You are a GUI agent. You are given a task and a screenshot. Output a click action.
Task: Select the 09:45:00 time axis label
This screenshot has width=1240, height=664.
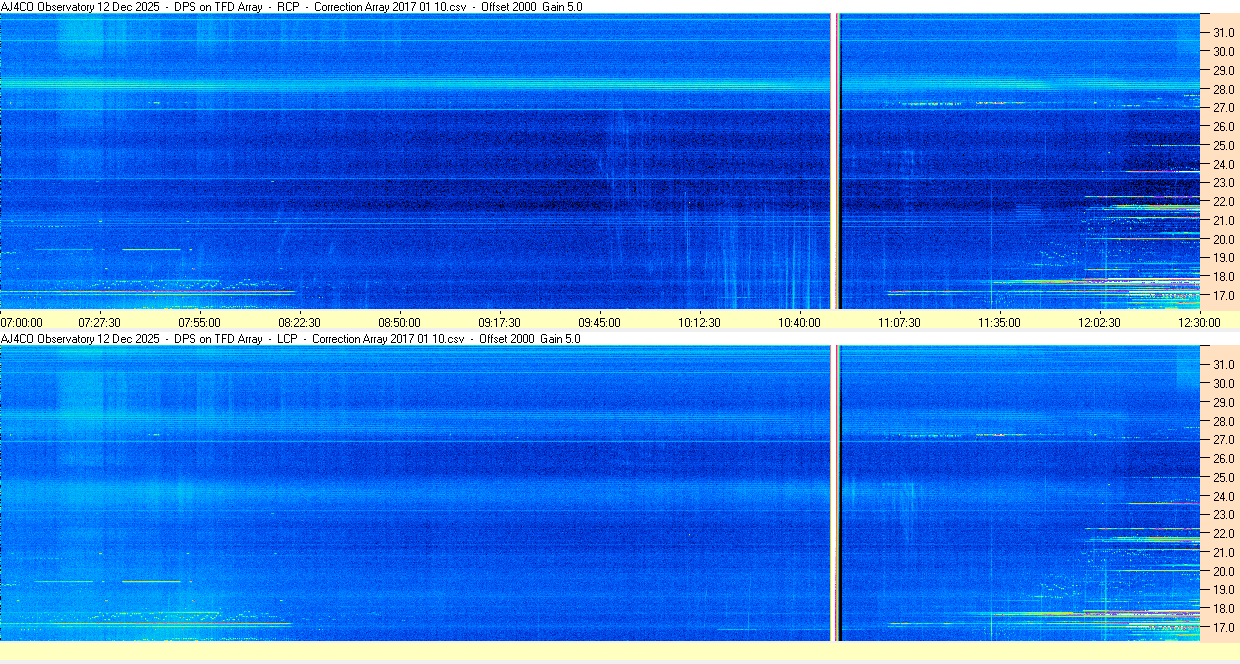599,323
